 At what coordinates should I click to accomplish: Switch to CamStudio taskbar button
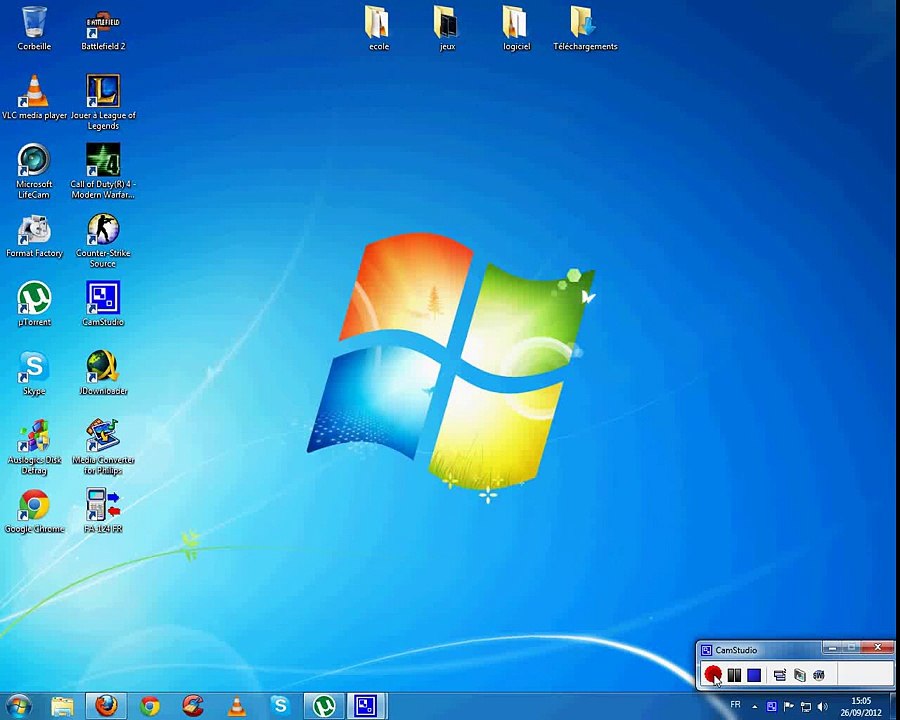[x=367, y=706]
